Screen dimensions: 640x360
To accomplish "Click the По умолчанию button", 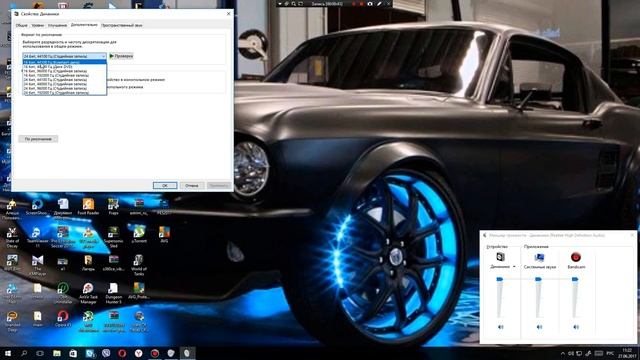I will click(38, 139).
